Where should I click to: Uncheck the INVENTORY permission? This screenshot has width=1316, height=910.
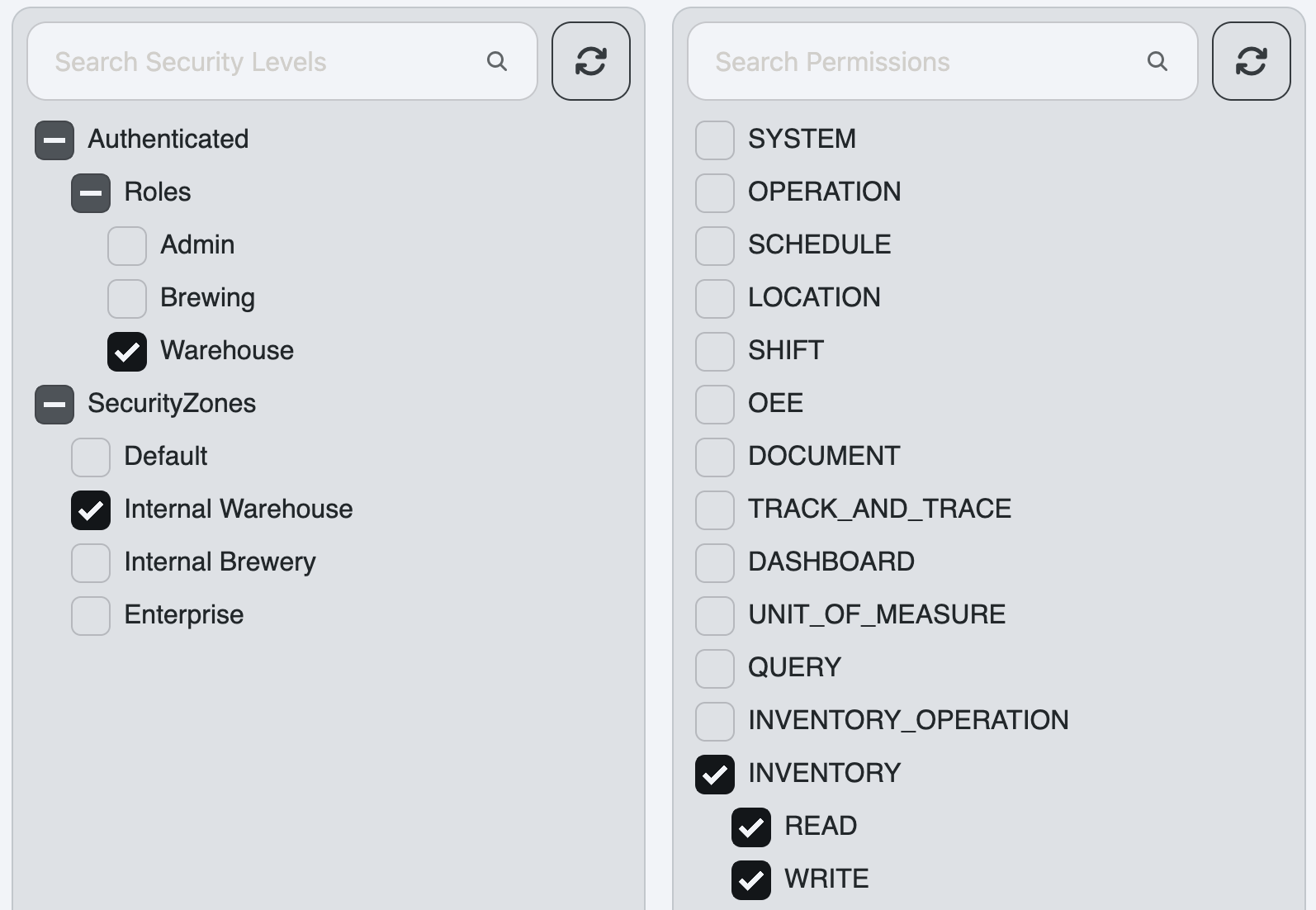tap(715, 775)
